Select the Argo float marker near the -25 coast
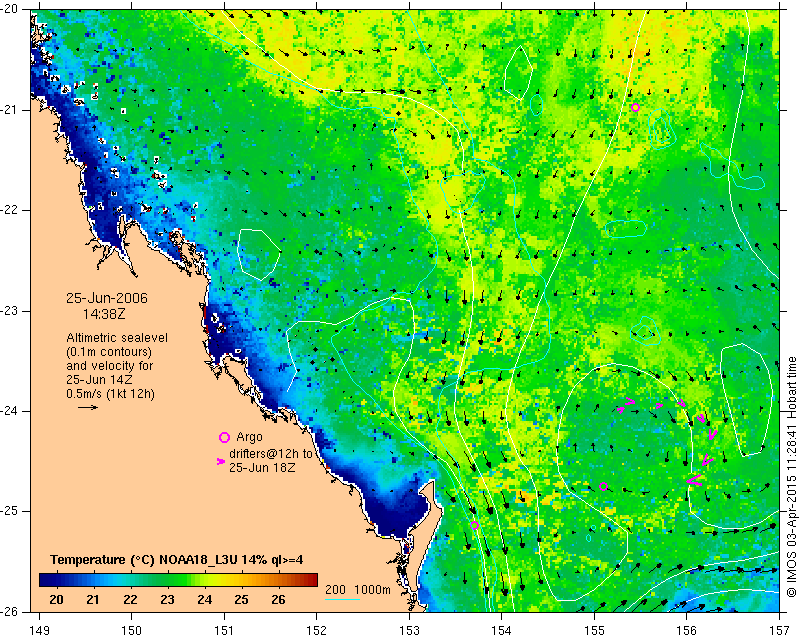Viewport: 800px width, 640px height. pyautogui.click(x=474, y=525)
